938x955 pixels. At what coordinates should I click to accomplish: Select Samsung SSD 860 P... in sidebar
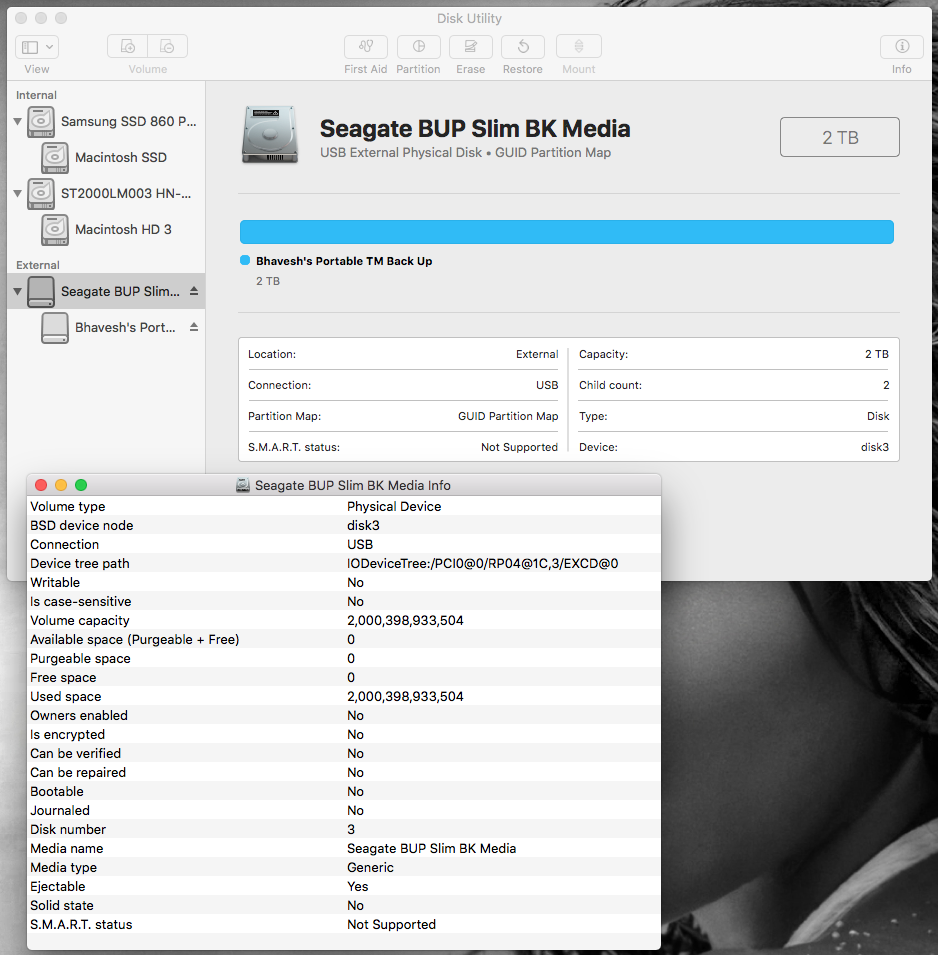(x=106, y=122)
